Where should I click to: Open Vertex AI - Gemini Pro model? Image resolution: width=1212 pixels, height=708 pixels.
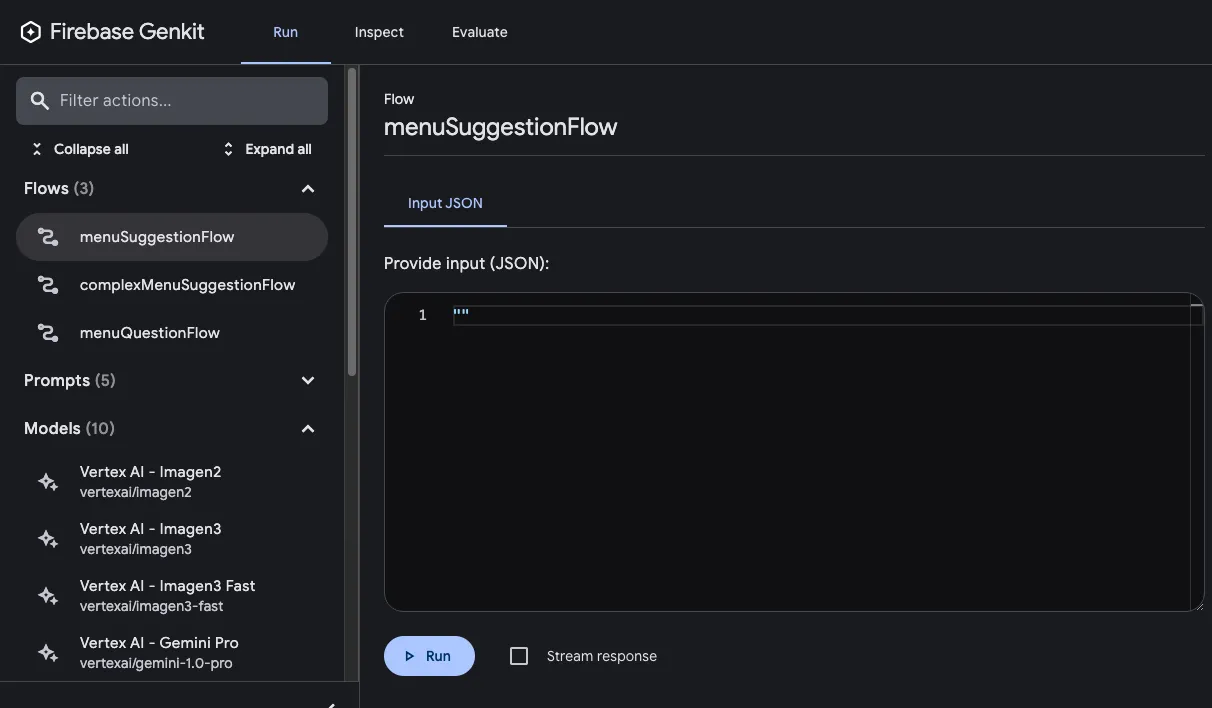point(172,653)
